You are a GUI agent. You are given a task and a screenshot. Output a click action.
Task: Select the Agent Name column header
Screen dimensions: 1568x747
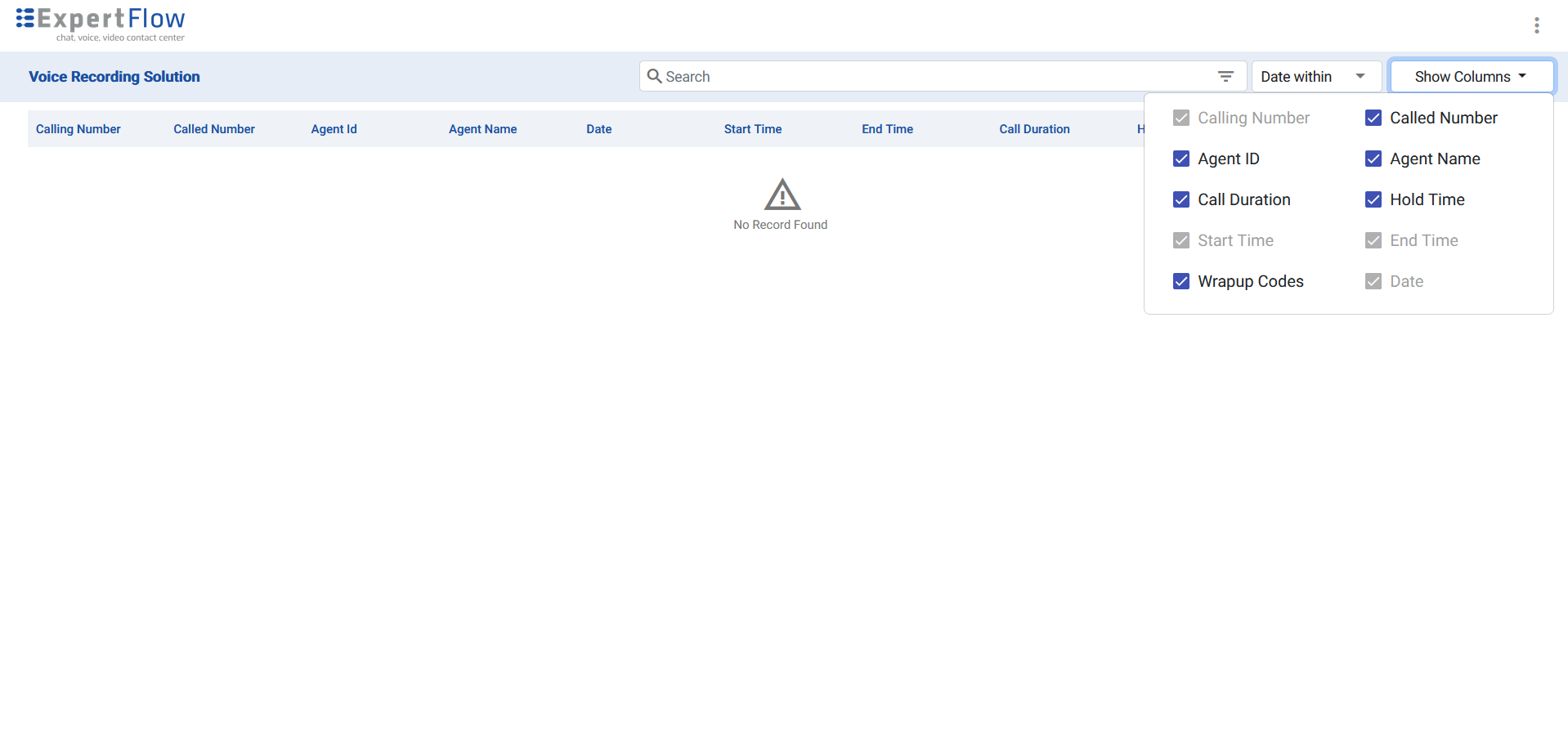(482, 128)
